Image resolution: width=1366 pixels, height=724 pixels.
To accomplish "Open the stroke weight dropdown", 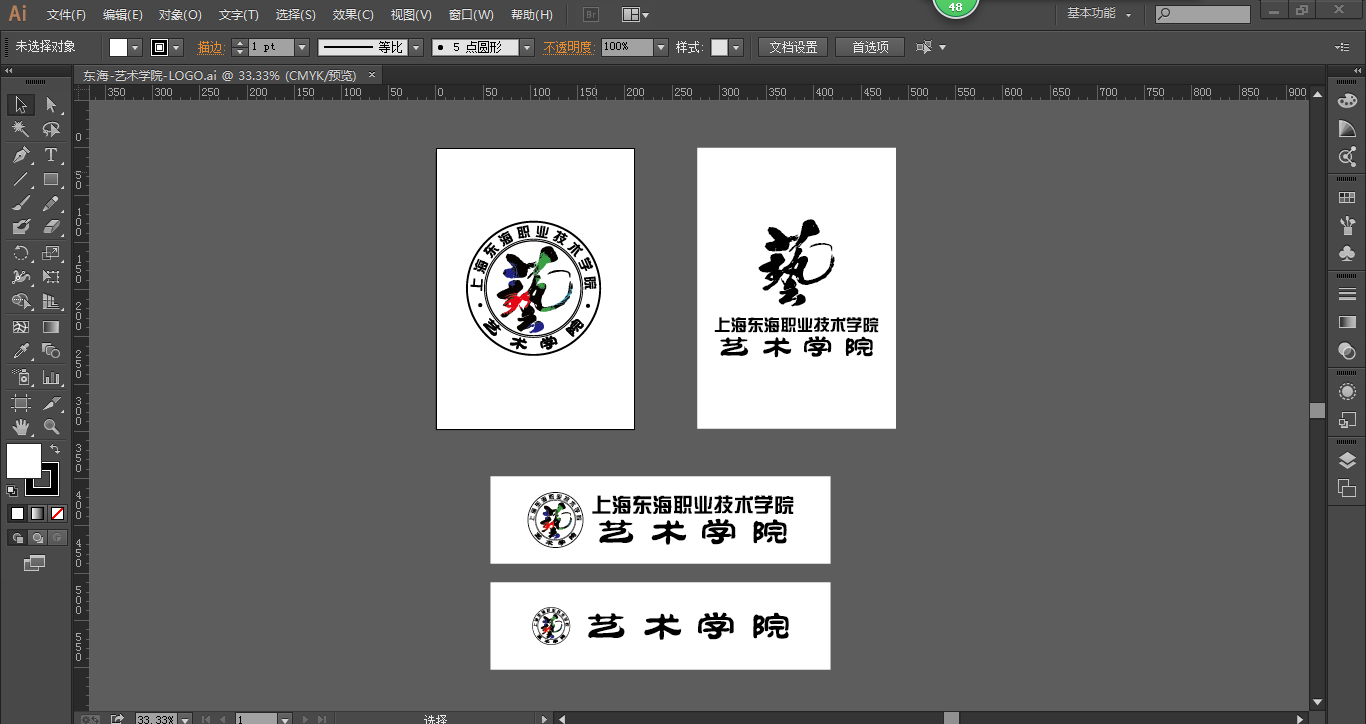I will pyautogui.click(x=301, y=46).
